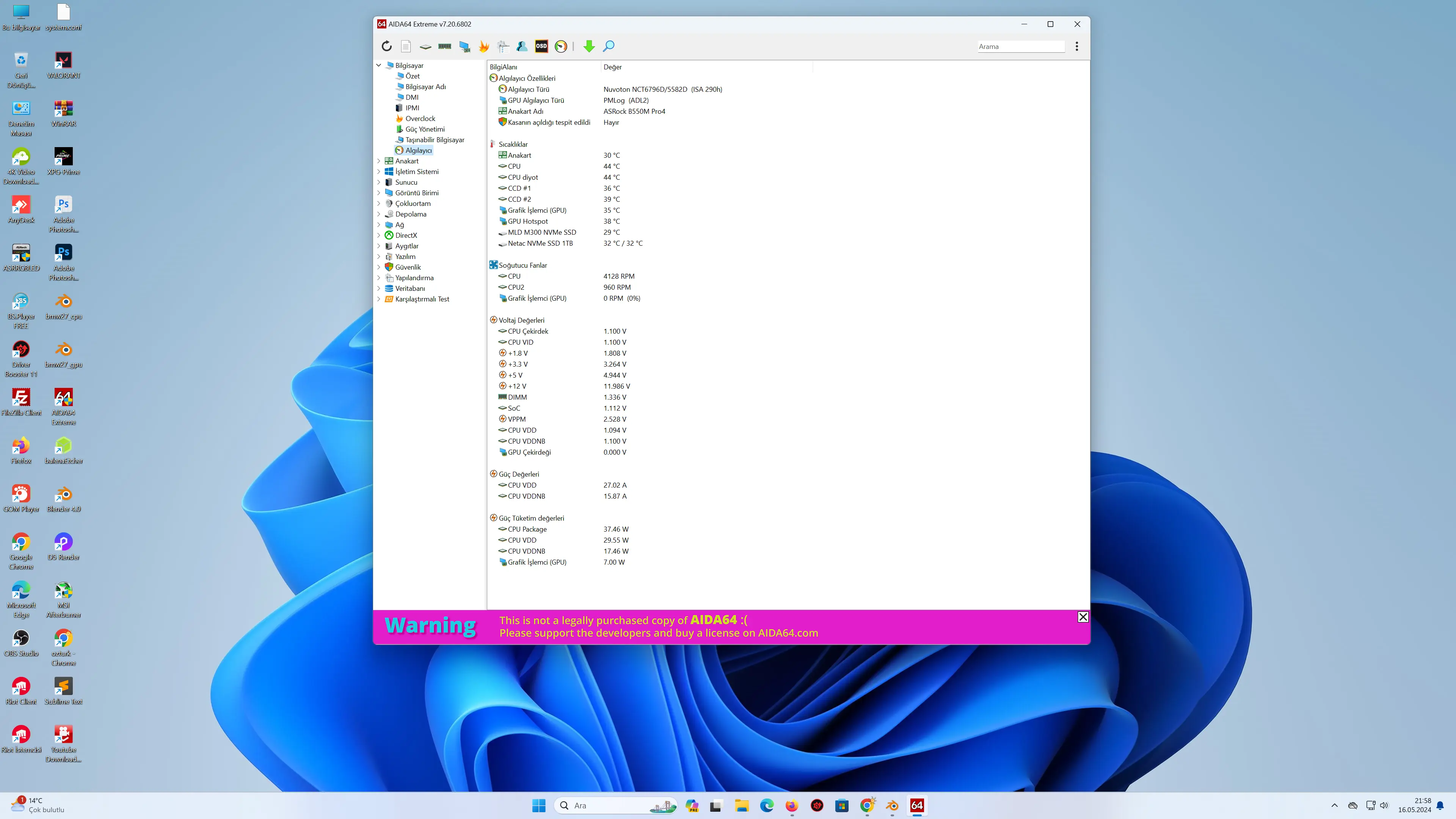Open FileZilla Client desktop icon

(21, 402)
